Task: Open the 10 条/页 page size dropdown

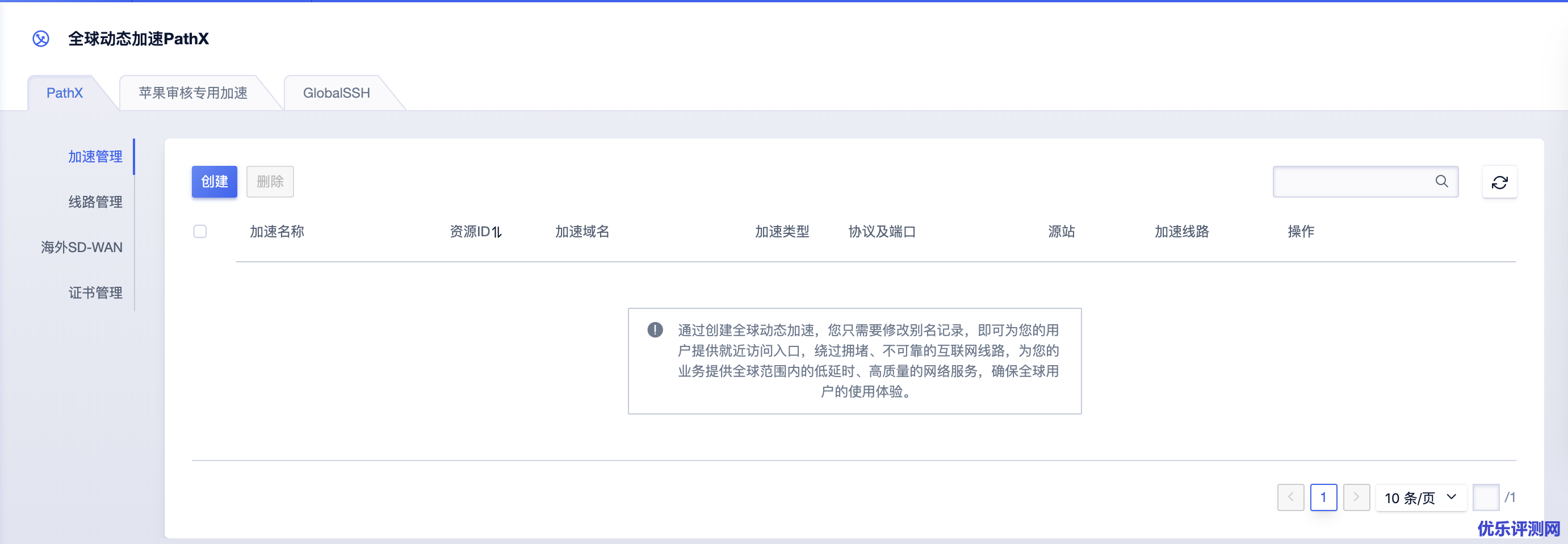Action: (x=1420, y=497)
